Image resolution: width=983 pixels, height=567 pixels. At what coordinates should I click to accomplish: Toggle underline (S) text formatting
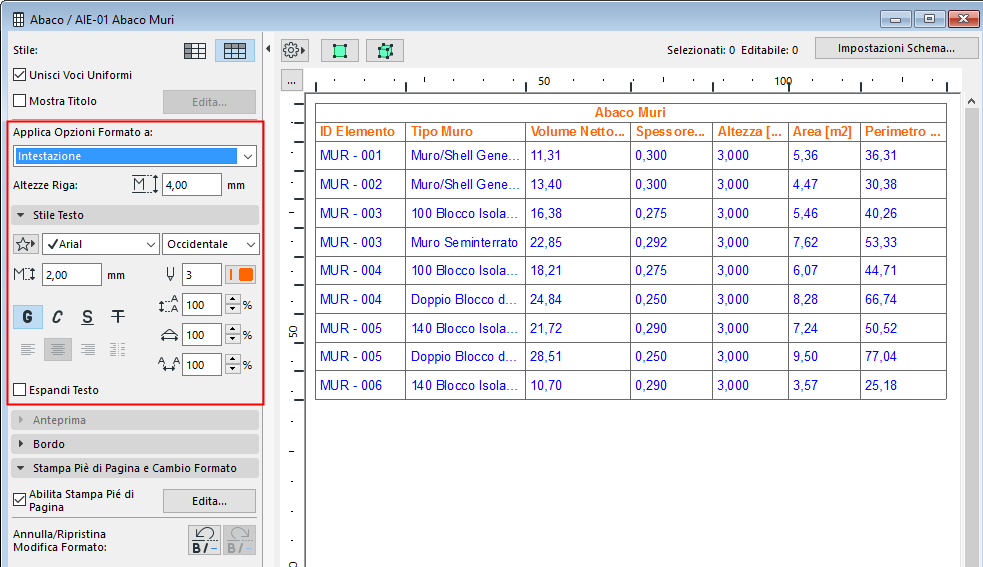point(88,317)
